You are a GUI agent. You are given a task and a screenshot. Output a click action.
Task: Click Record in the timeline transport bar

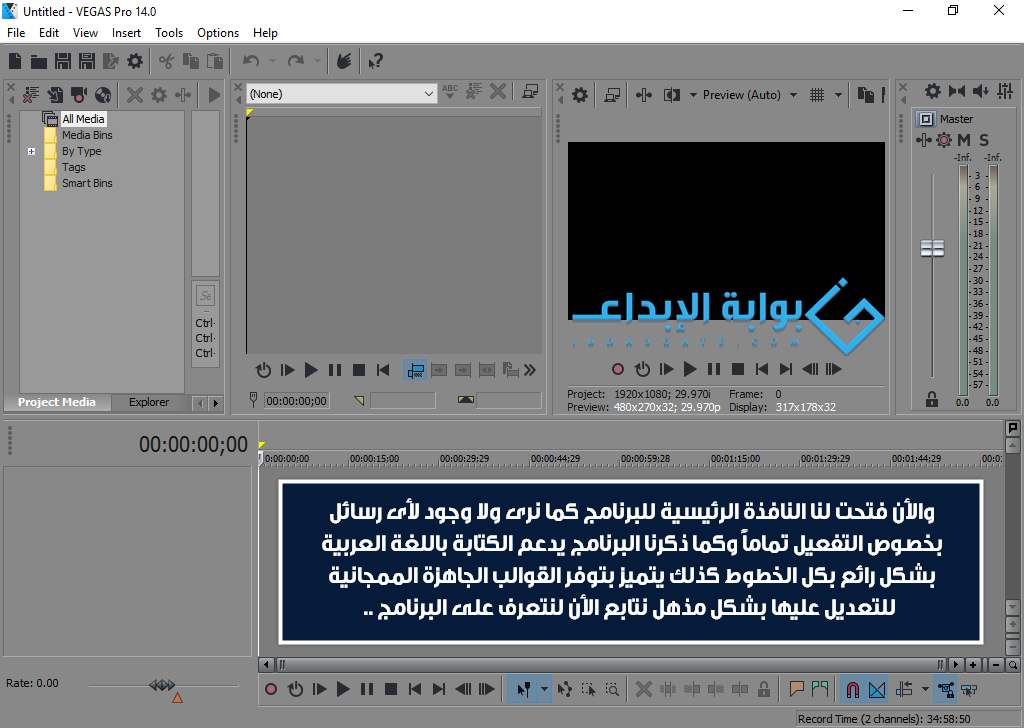coord(271,689)
